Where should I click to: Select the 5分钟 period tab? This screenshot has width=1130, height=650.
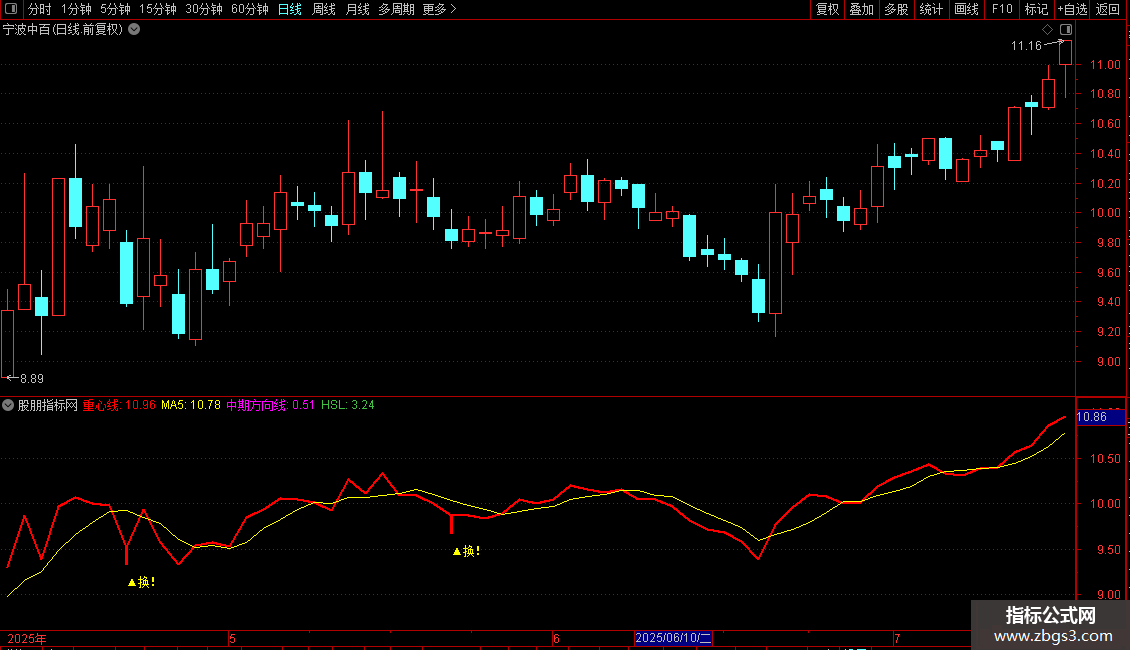pyautogui.click(x=115, y=9)
